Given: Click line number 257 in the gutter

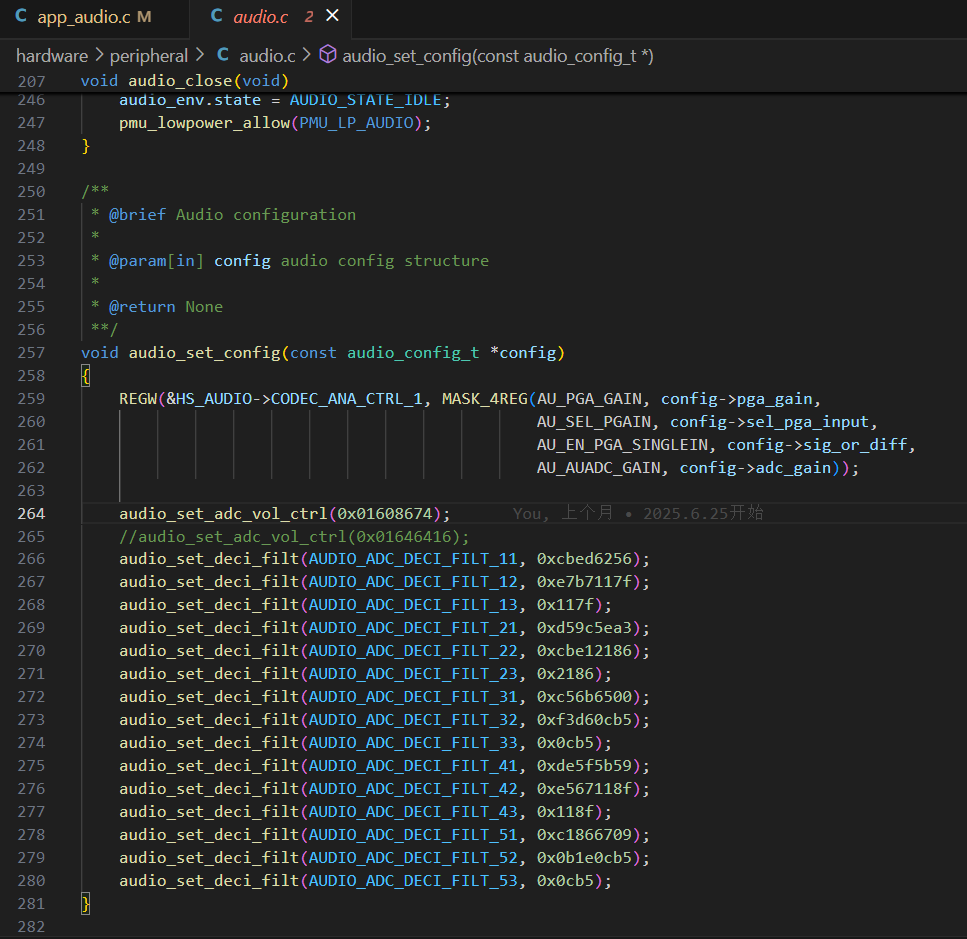Looking at the screenshot, I should click(x=31, y=353).
